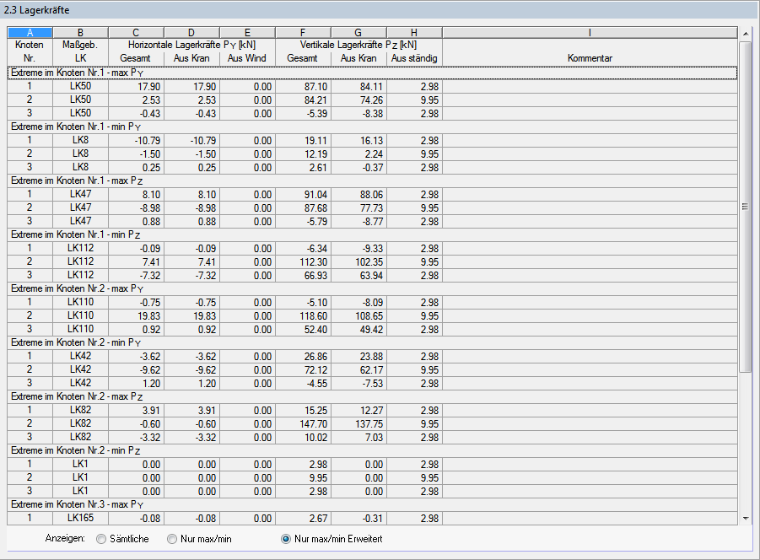The image size is (760, 560).
Task: Select column D header
Action: pyautogui.click(x=192, y=33)
